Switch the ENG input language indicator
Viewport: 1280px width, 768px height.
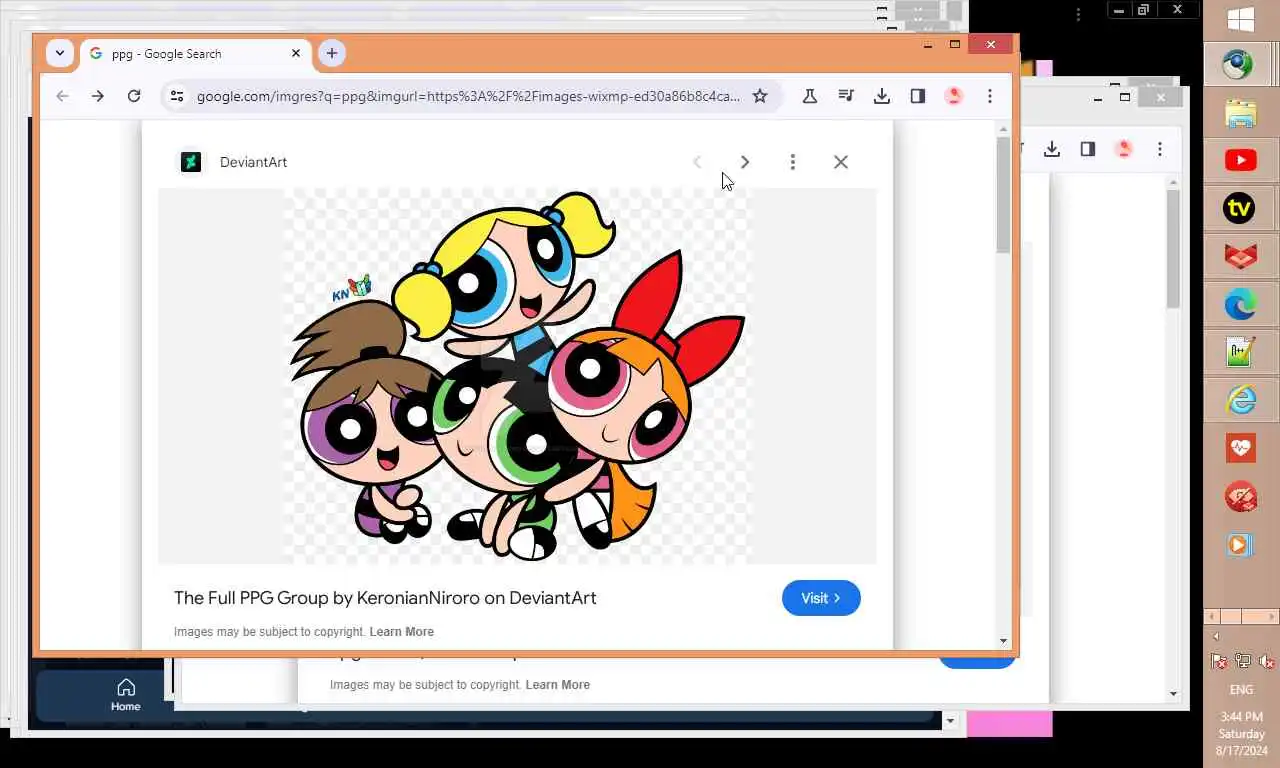click(x=1241, y=690)
